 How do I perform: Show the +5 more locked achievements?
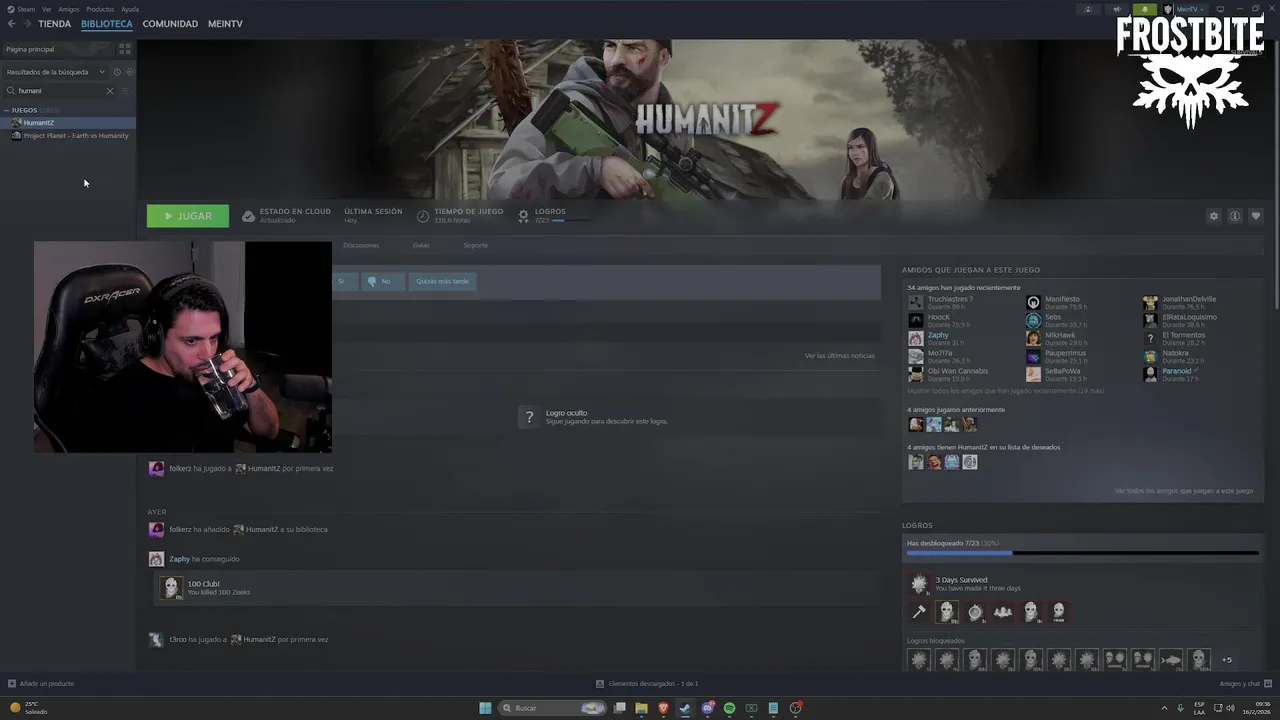(x=1227, y=660)
